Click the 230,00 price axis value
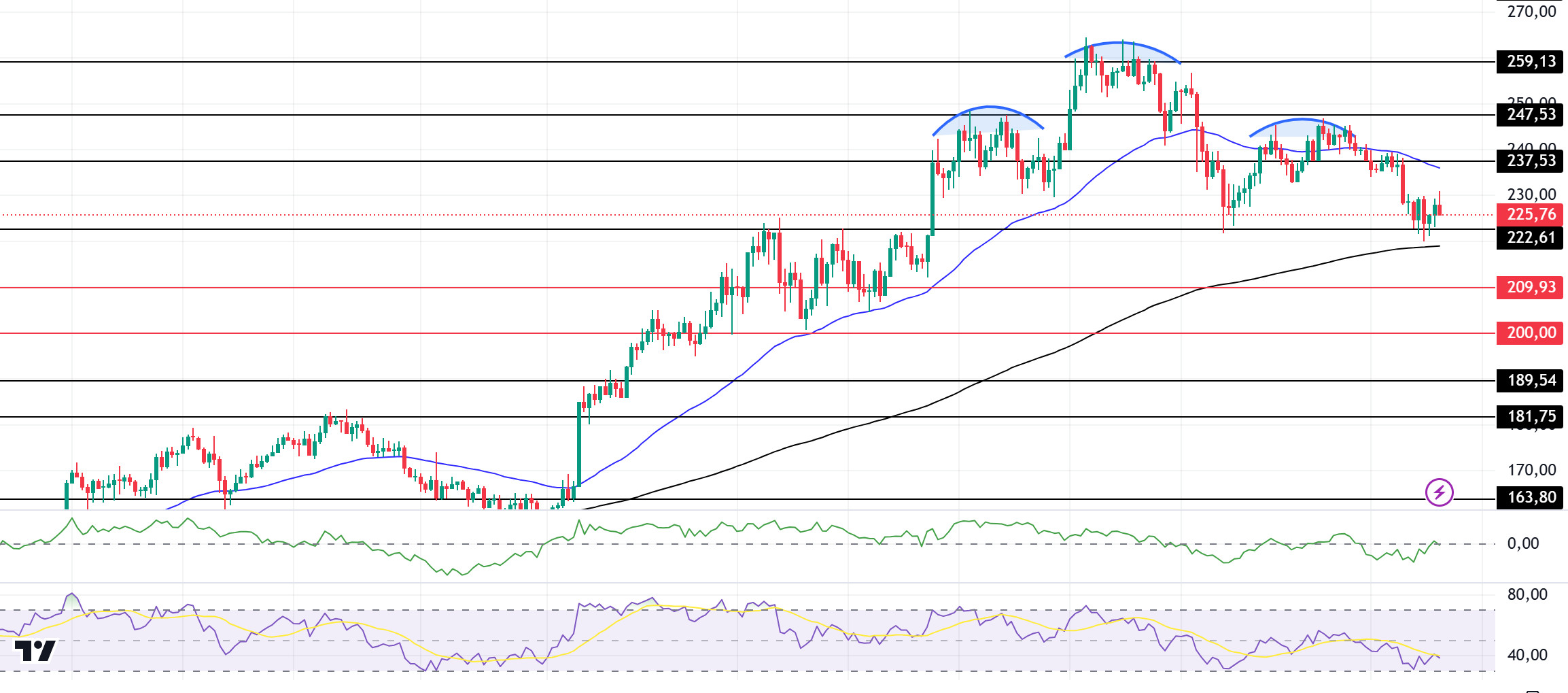The height and width of the screenshot is (693, 1568). [x=1531, y=195]
